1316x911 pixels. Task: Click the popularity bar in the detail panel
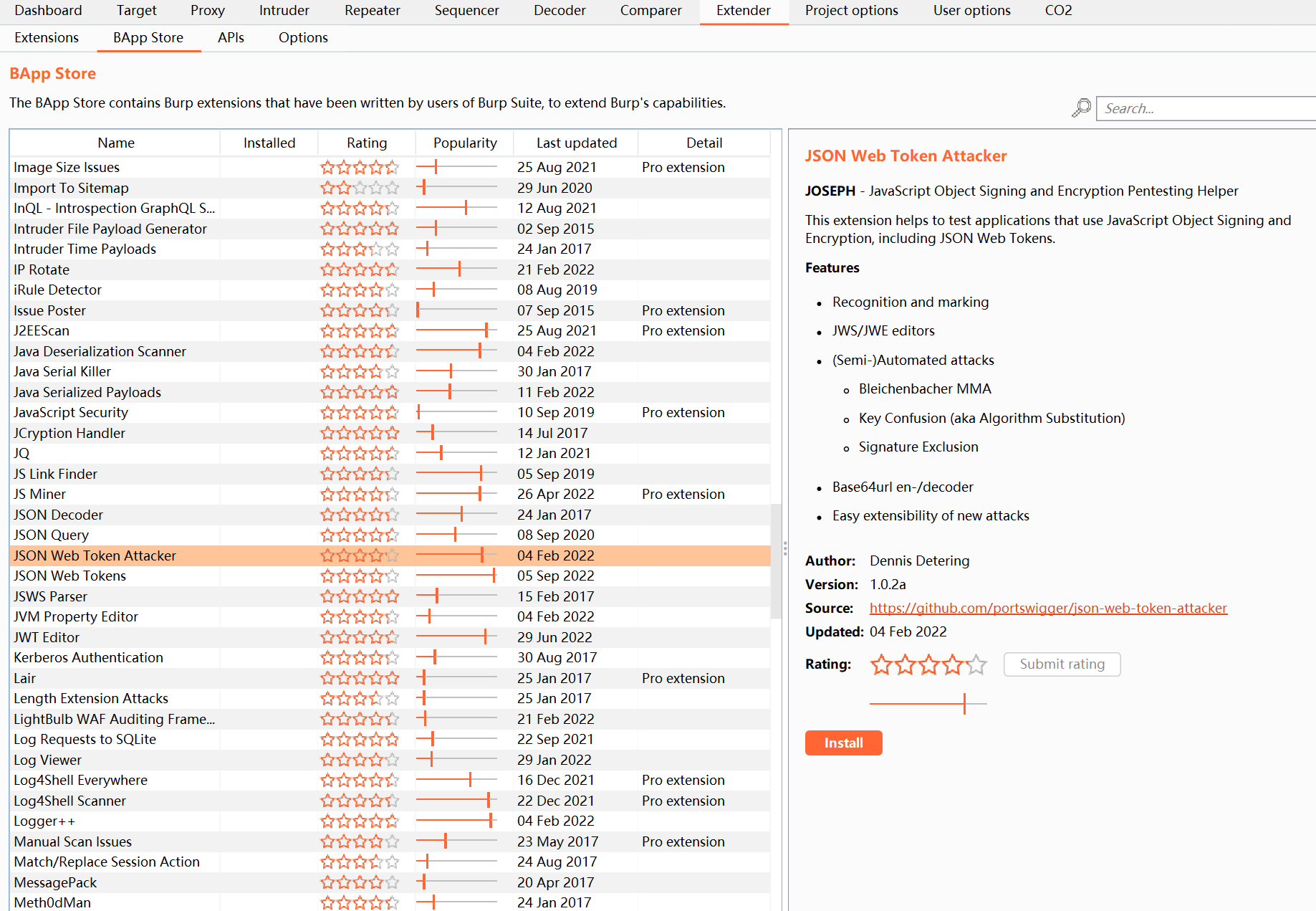coord(928,704)
